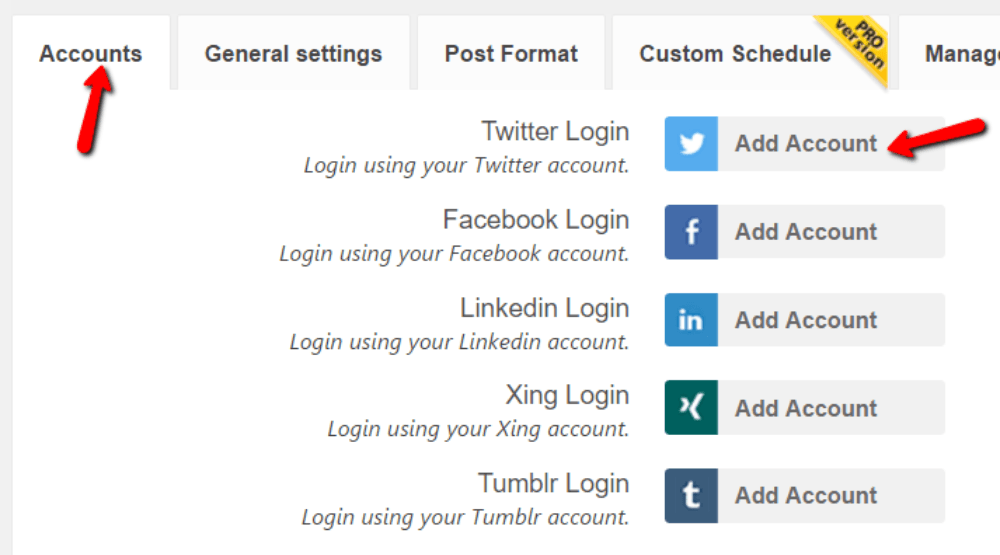Switch to General settings tab
The height and width of the screenshot is (555, 1000).
pyautogui.click(x=293, y=54)
